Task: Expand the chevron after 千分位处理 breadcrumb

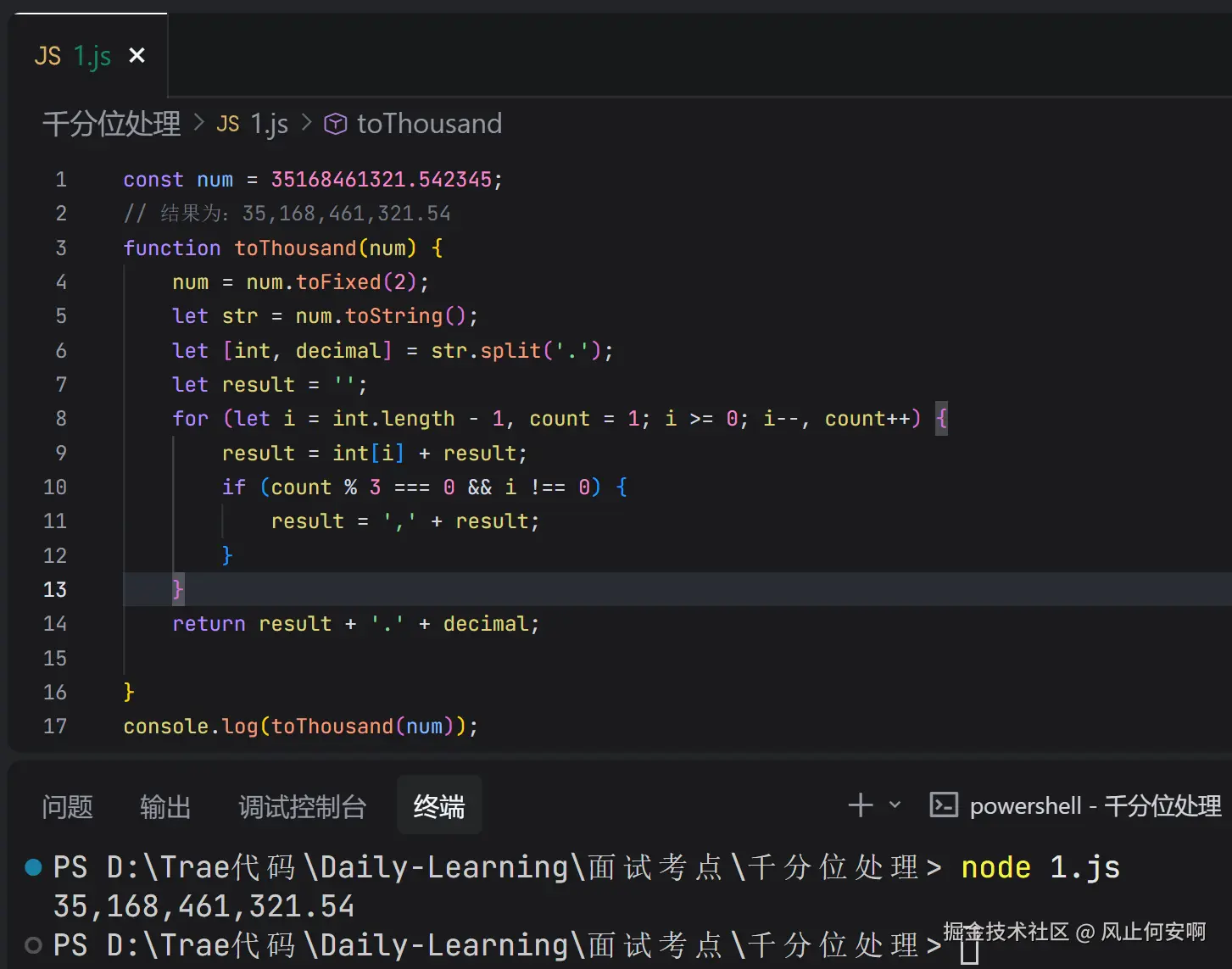Action: click(199, 124)
